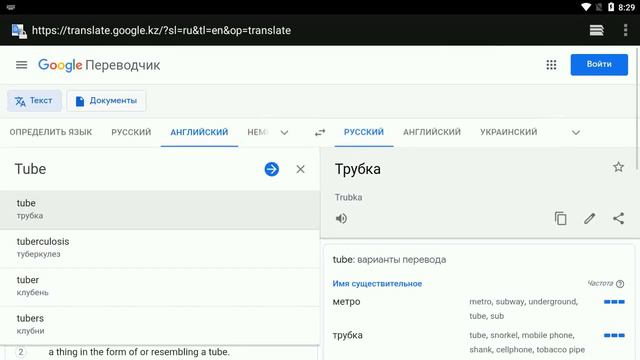Choose Английский as source language
This screenshot has height=360, width=640.
click(x=199, y=132)
